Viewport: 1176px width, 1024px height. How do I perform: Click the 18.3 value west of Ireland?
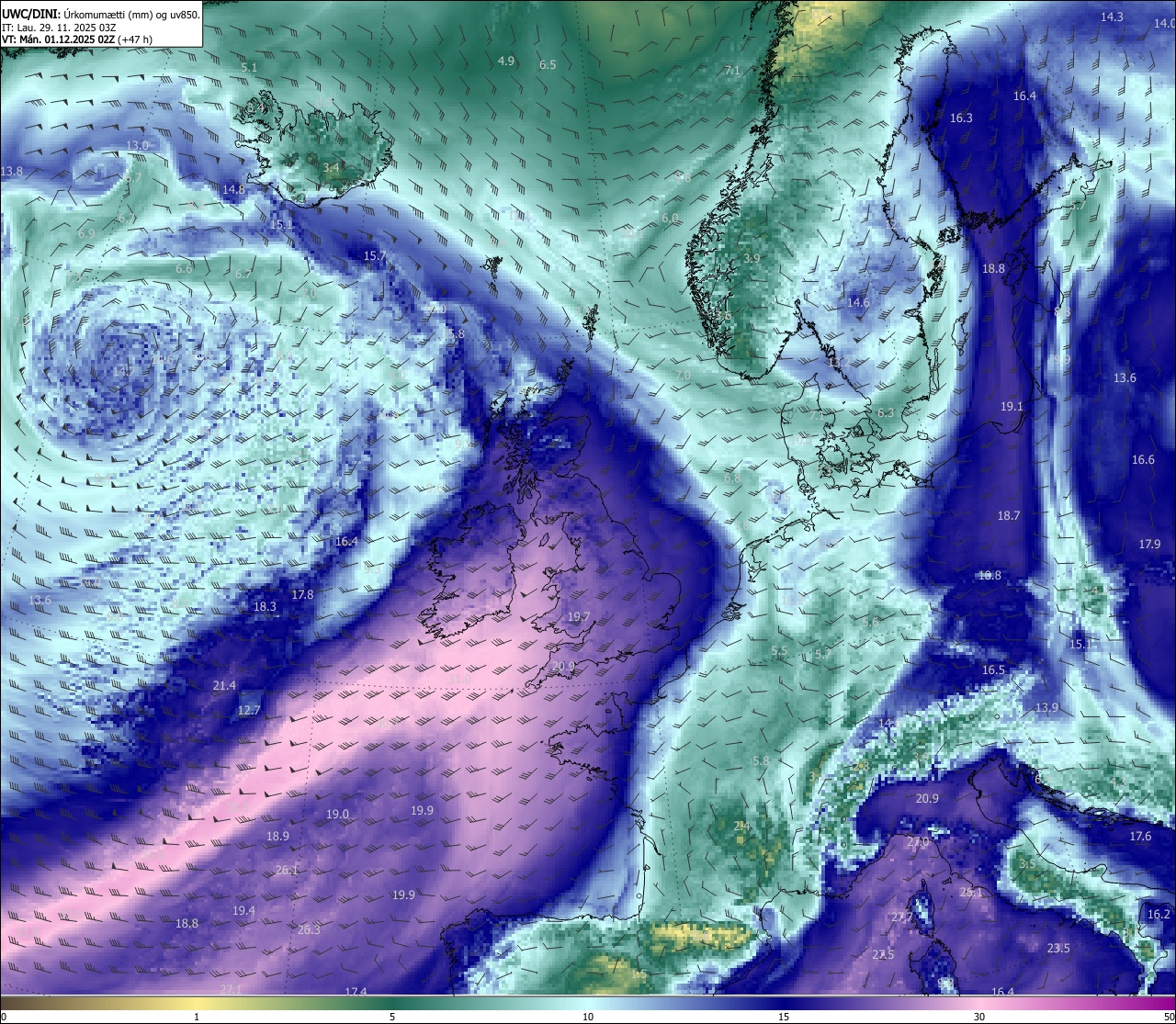(x=265, y=607)
